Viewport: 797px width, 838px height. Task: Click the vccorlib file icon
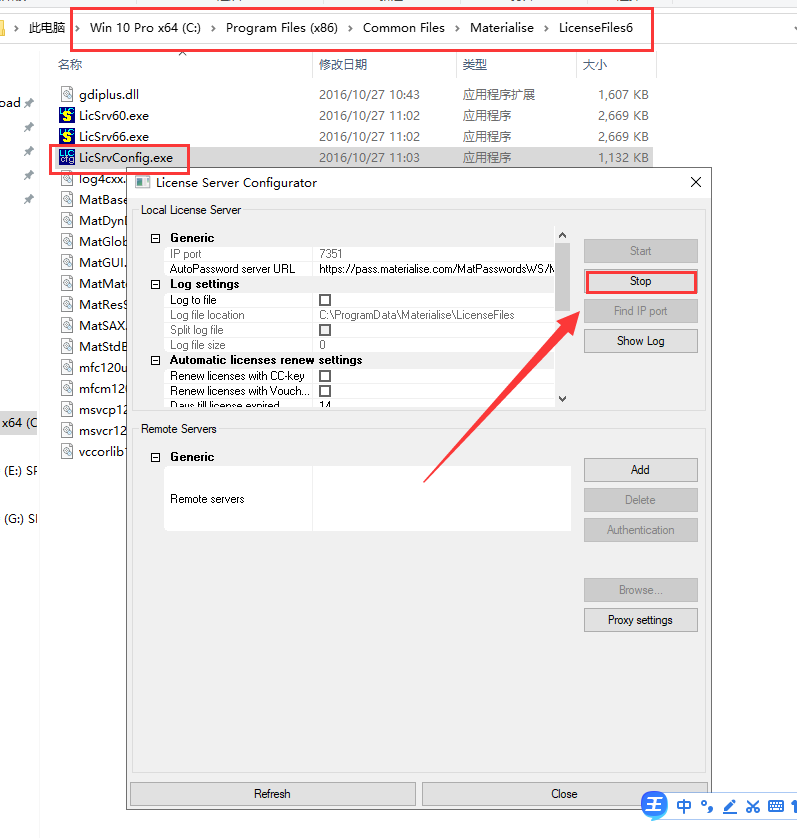[x=67, y=451]
